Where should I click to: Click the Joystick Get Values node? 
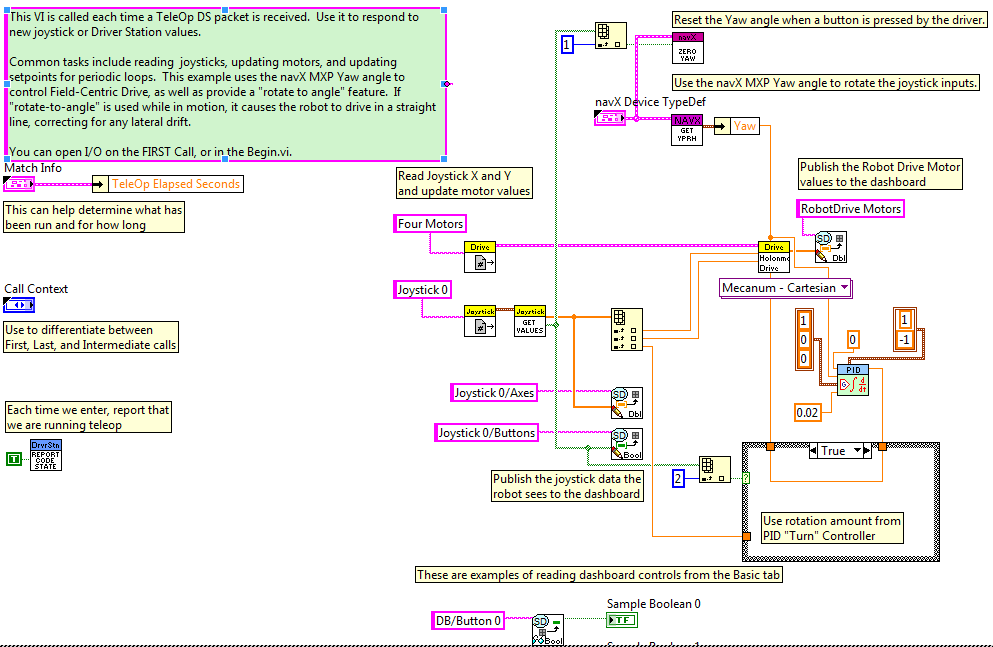[x=530, y=320]
